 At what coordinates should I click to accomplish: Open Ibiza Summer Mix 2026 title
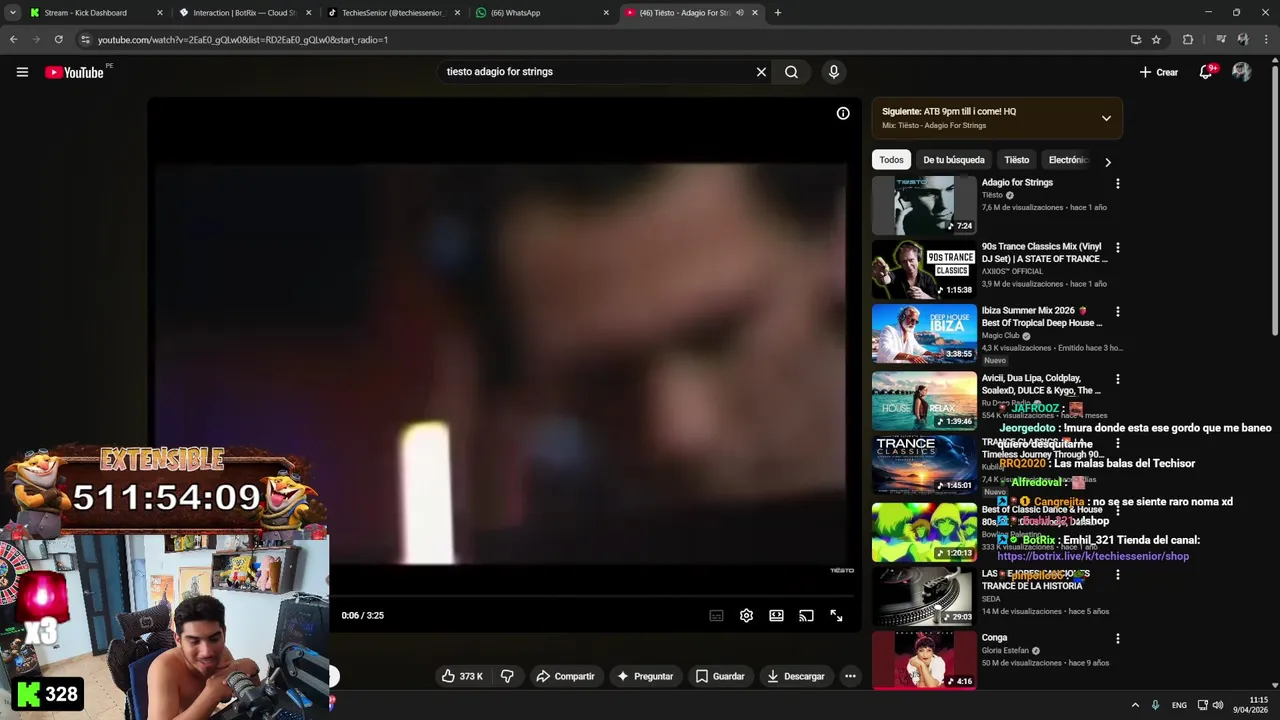pyautogui.click(x=1042, y=317)
